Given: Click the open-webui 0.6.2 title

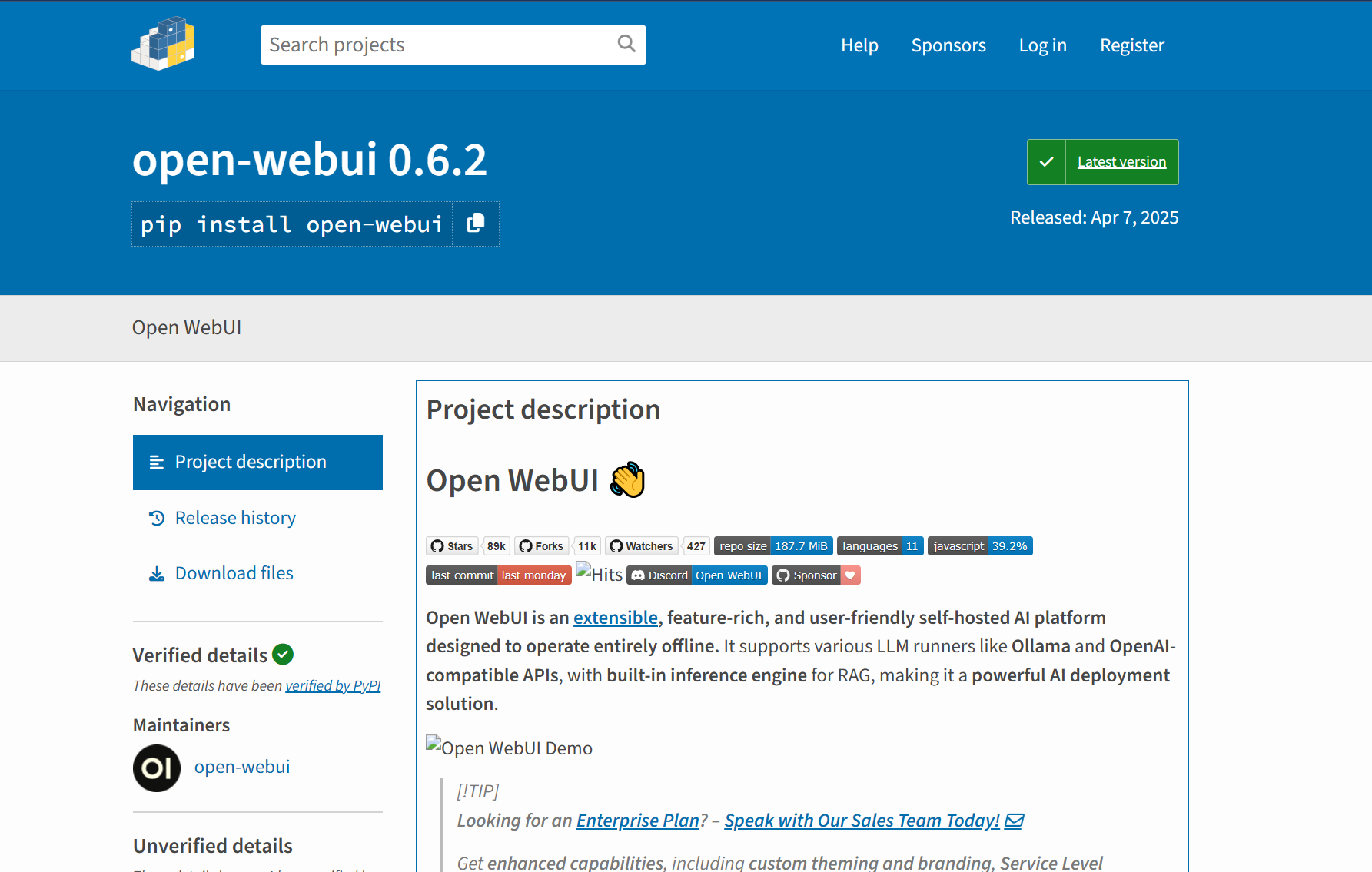Looking at the screenshot, I should [x=310, y=160].
